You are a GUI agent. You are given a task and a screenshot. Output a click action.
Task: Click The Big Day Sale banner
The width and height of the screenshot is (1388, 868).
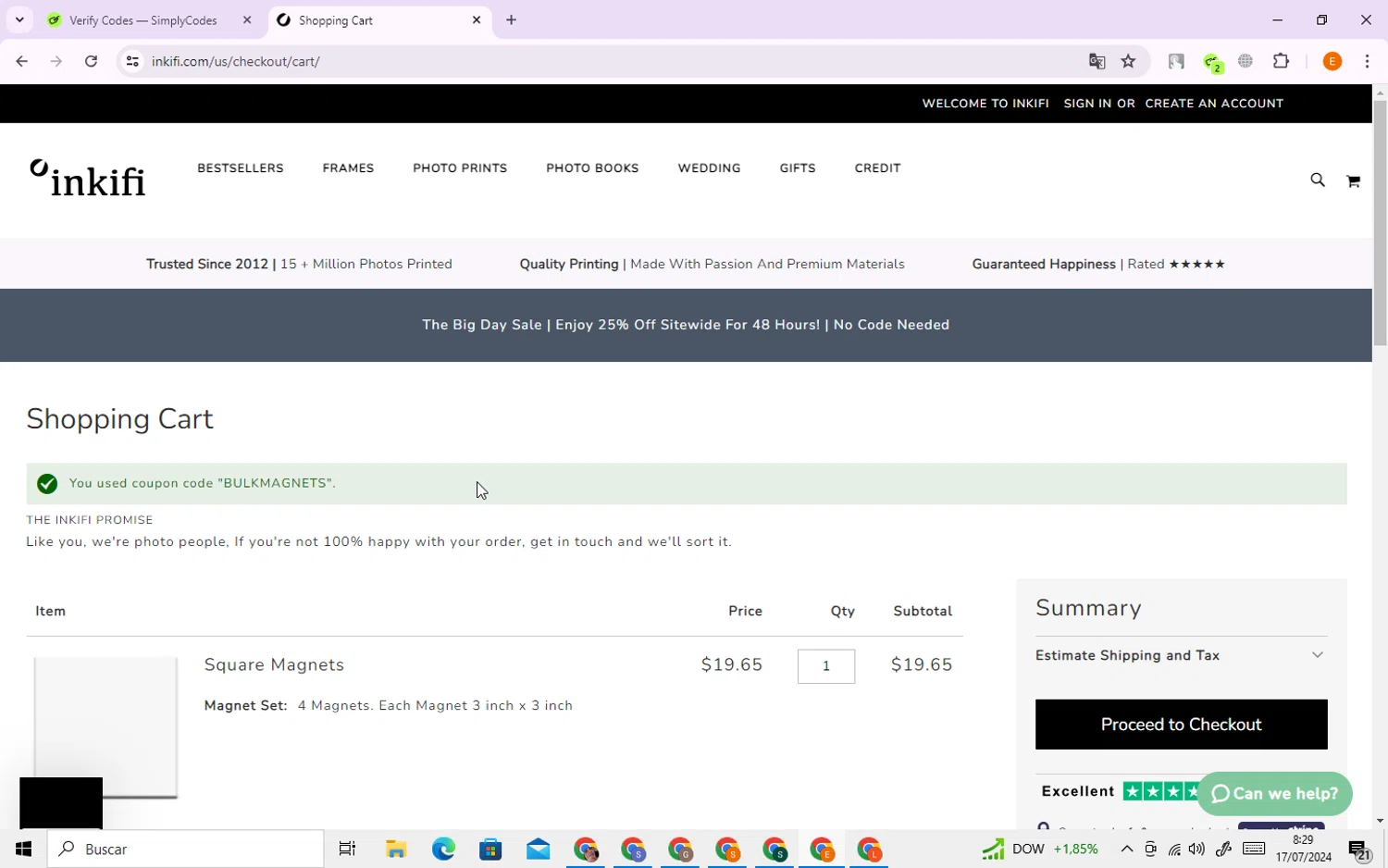[x=686, y=325]
